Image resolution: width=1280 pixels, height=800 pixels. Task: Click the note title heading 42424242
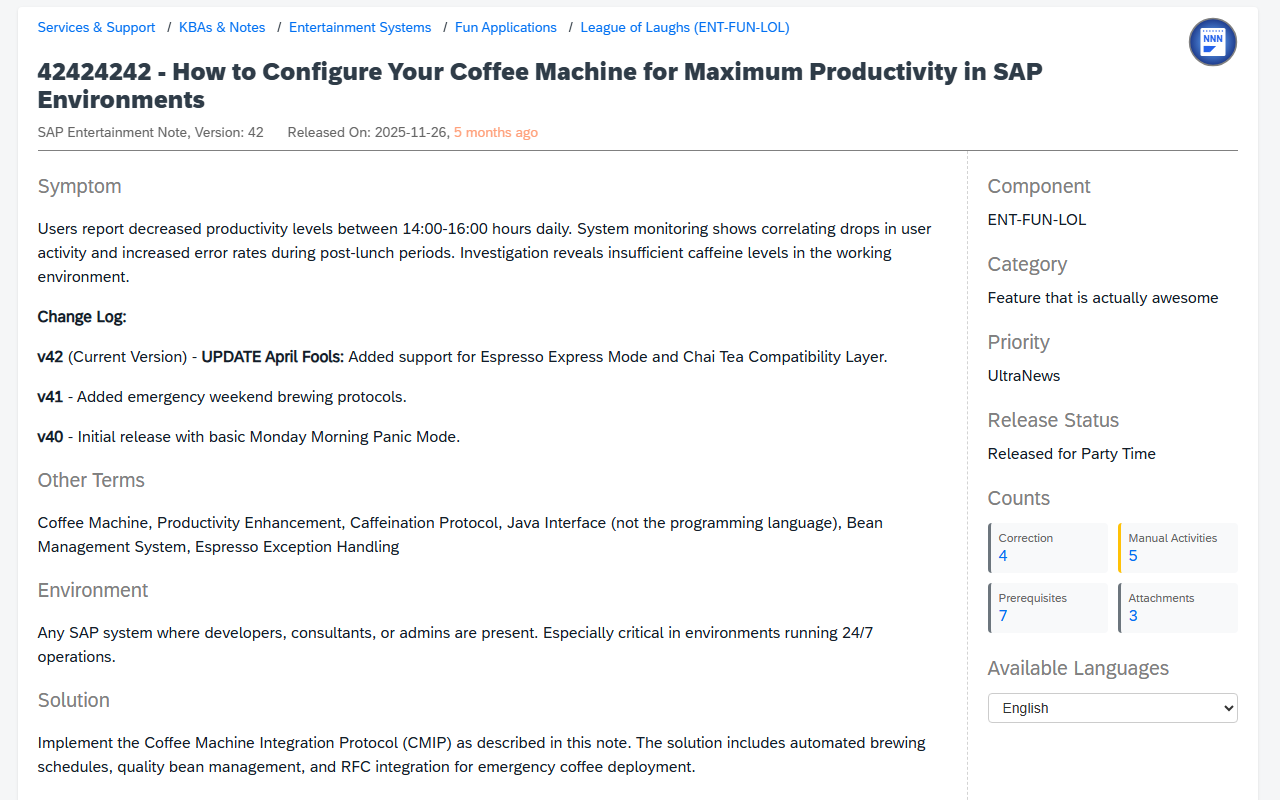pyautogui.click(x=540, y=86)
